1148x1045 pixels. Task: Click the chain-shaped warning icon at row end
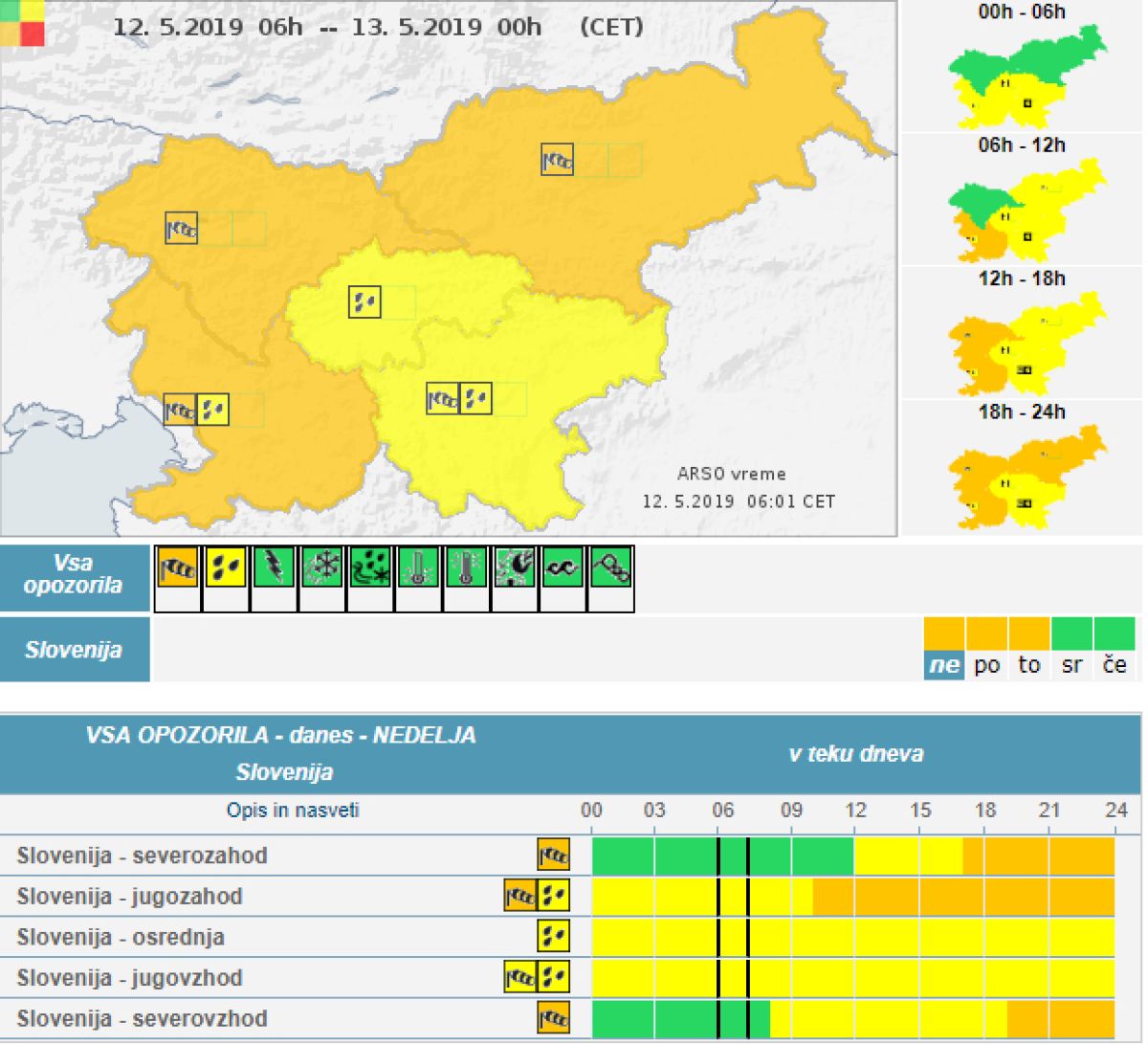click(610, 567)
